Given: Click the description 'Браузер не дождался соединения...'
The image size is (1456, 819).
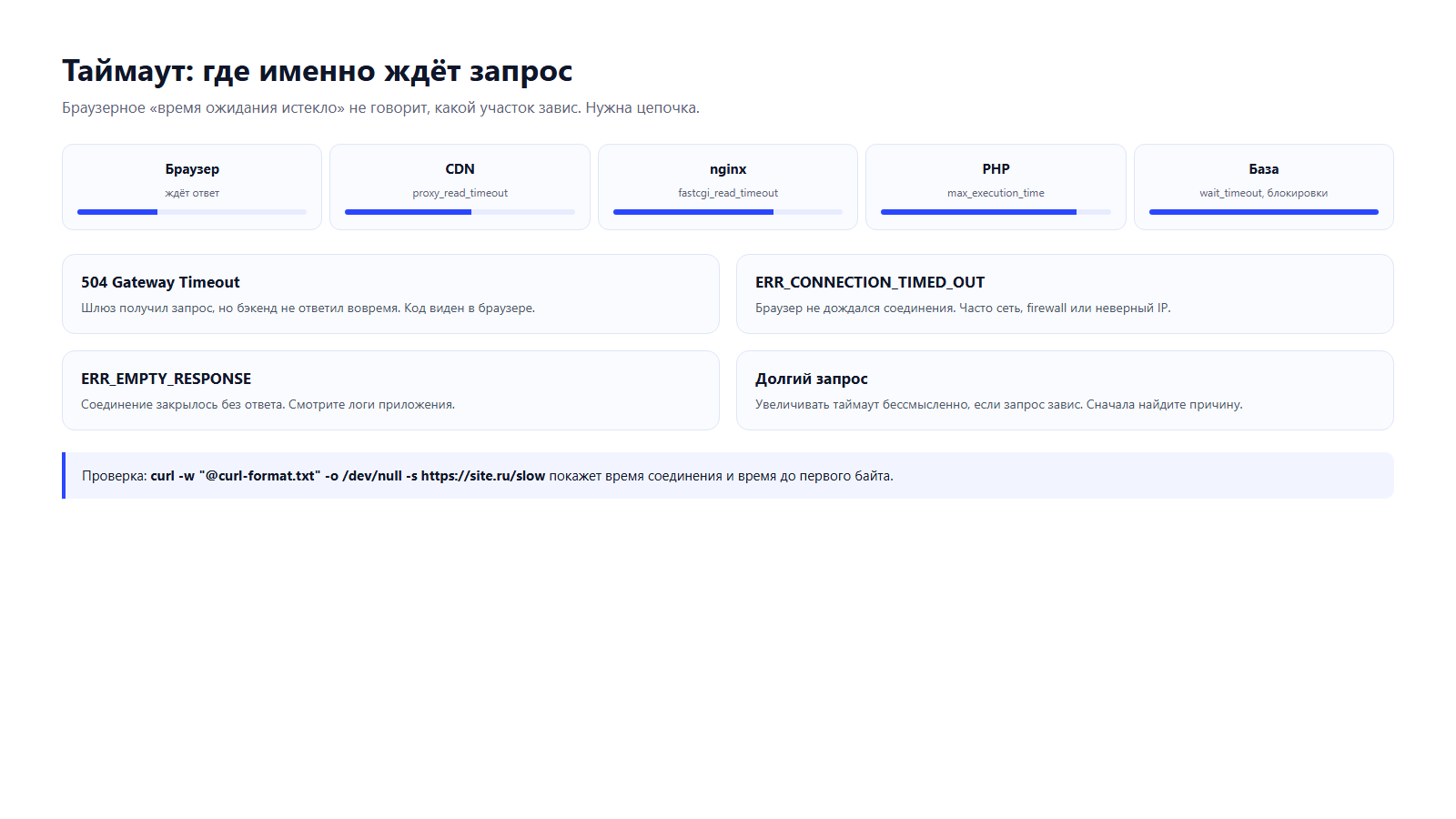Looking at the screenshot, I should pos(963,308).
